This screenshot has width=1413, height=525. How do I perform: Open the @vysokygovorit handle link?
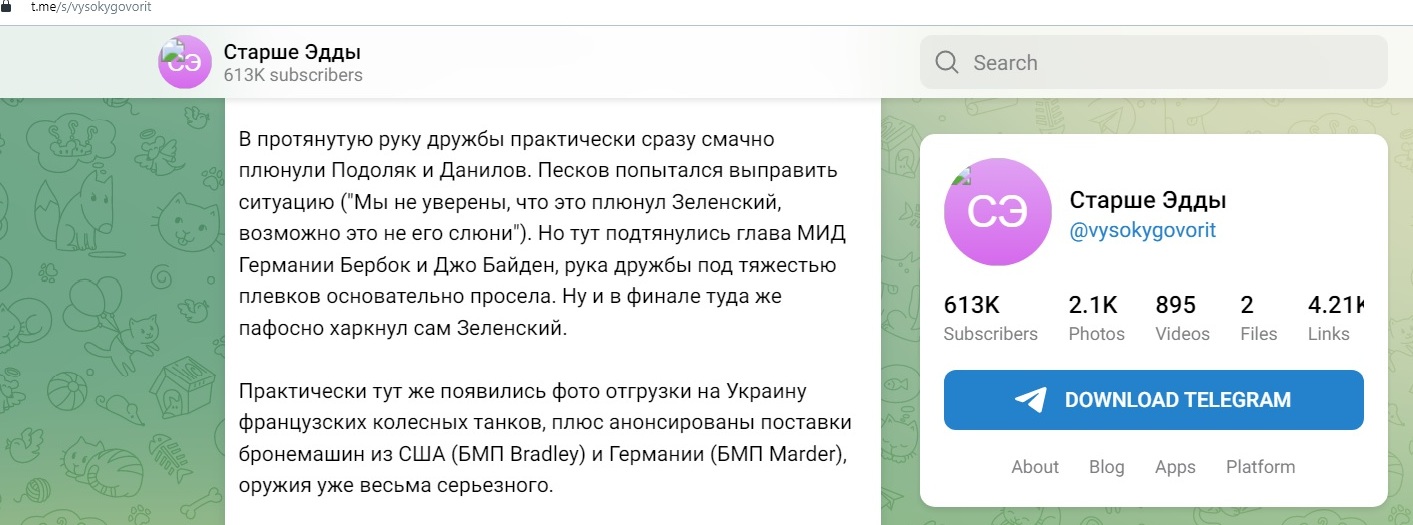(x=1142, y=231)
